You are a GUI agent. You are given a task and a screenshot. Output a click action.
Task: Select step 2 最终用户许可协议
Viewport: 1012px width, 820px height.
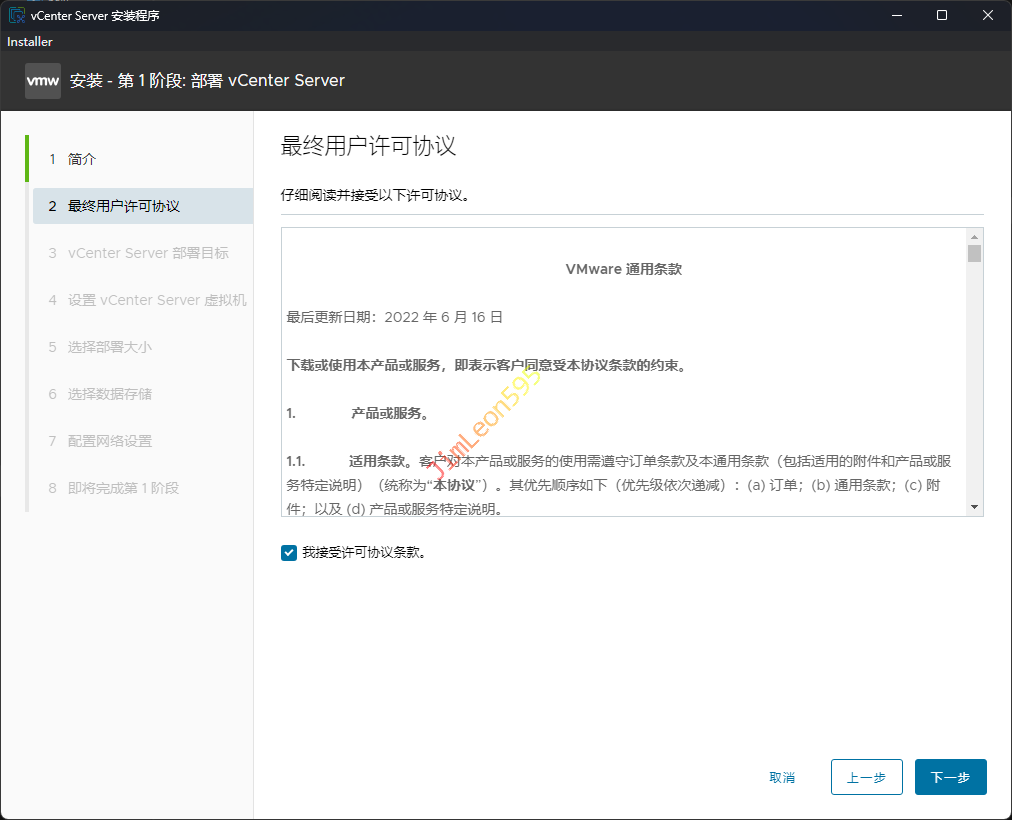pos(123,206)
